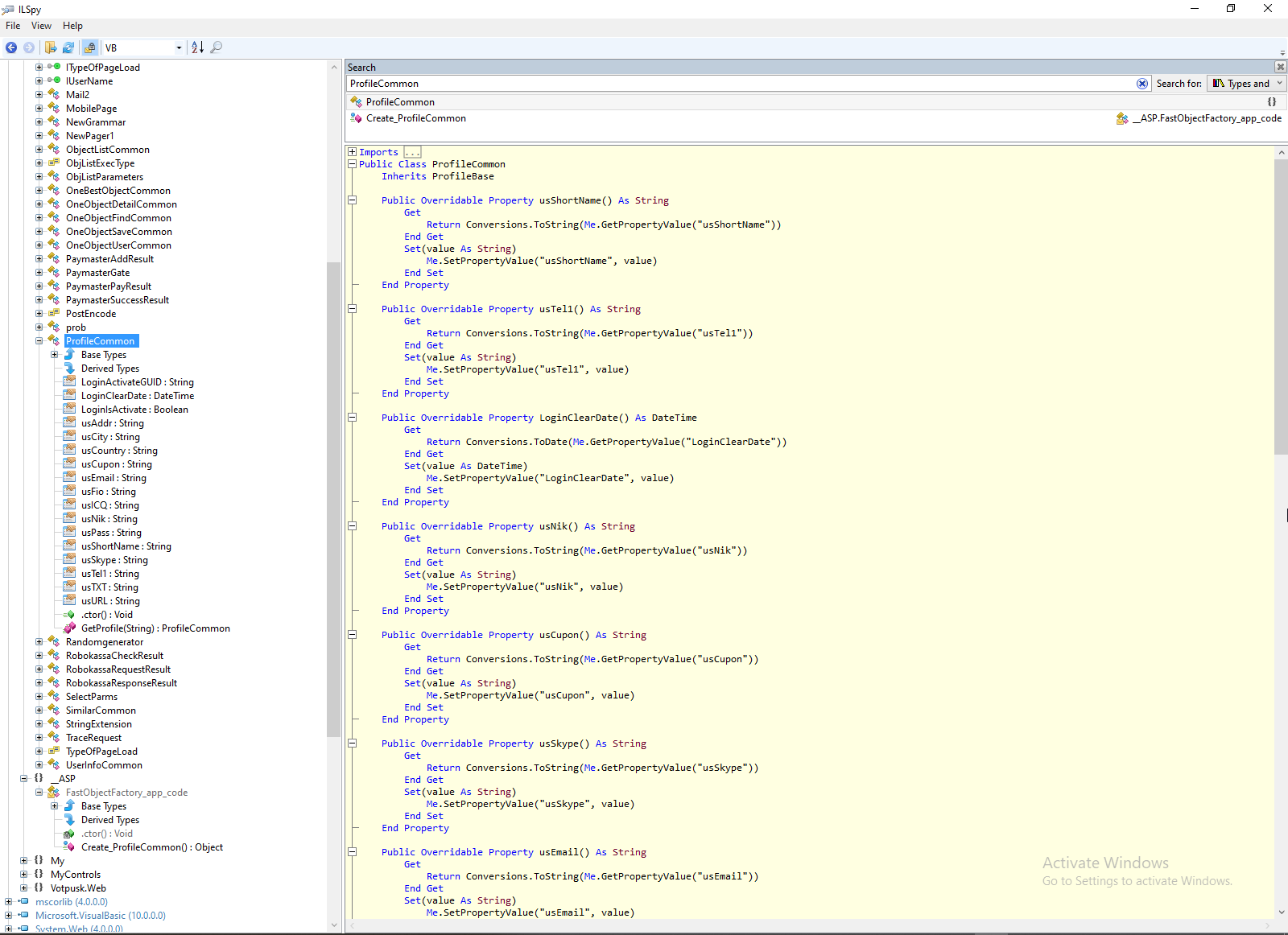Expand the Mail2 tree node
Viewport: 1288px width, 935px height.
pos(39,95)
